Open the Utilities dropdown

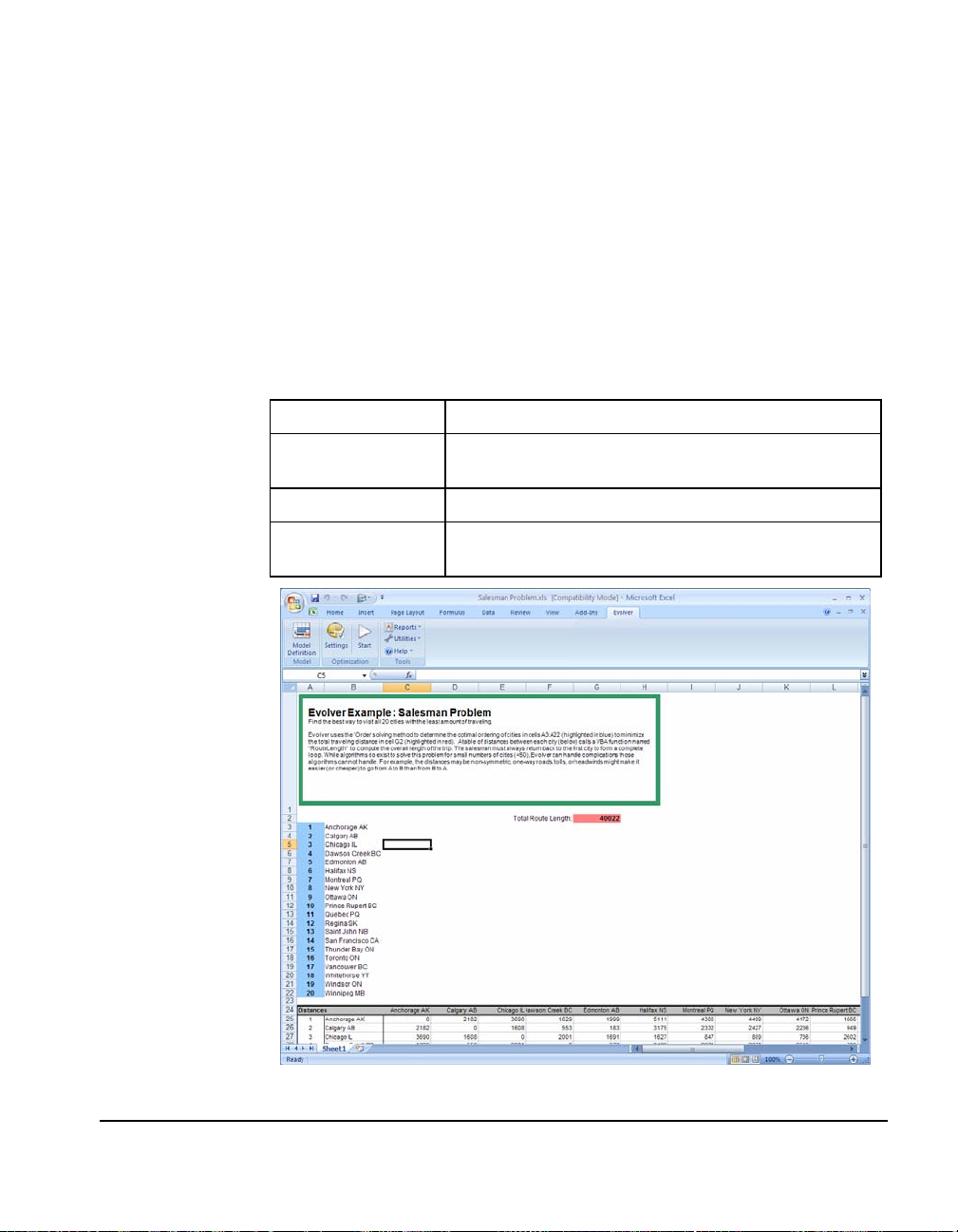pyautogui.click(x=403, y=638)
